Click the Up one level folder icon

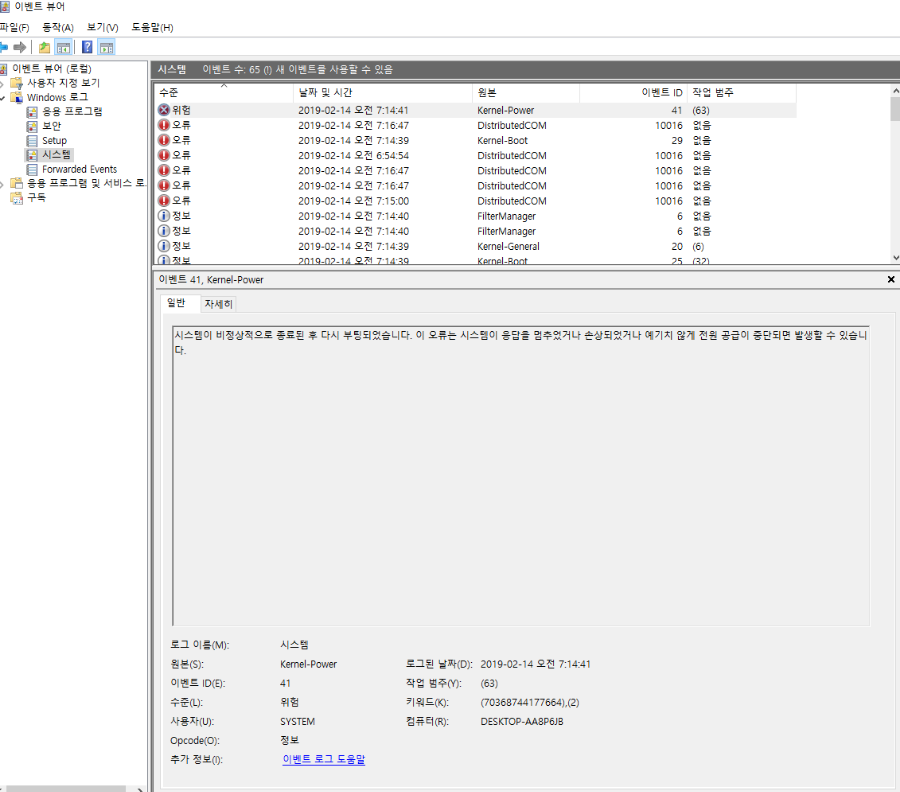tap(44, 47)
